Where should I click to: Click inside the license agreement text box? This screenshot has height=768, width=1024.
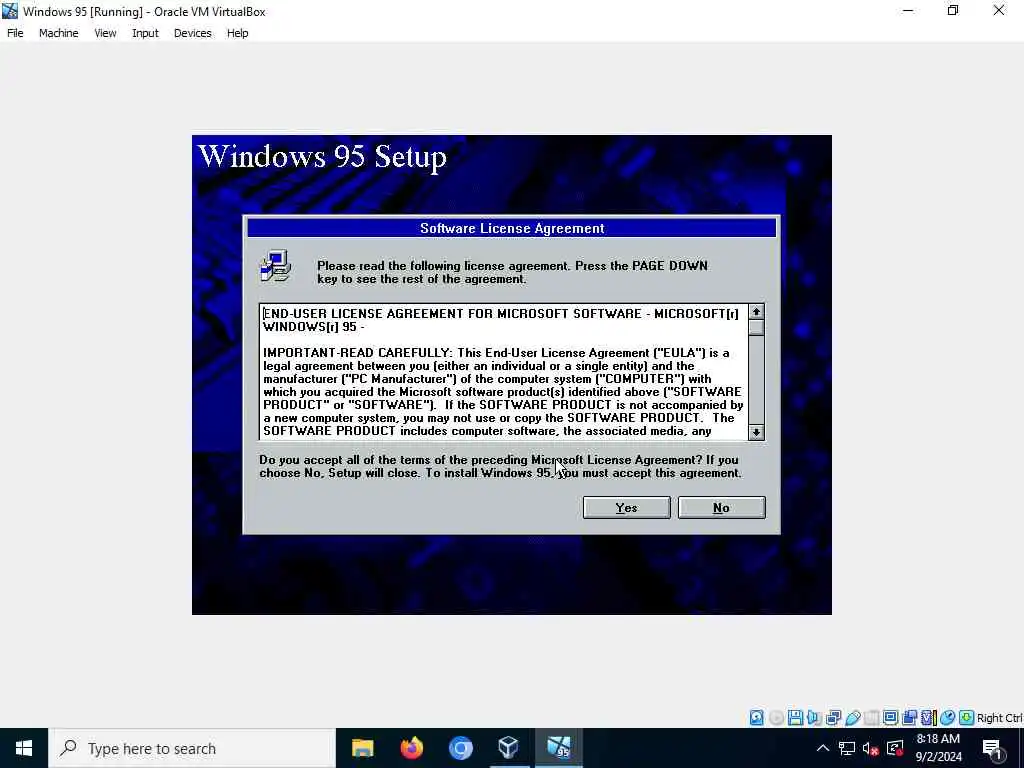[x=504, y=372]
